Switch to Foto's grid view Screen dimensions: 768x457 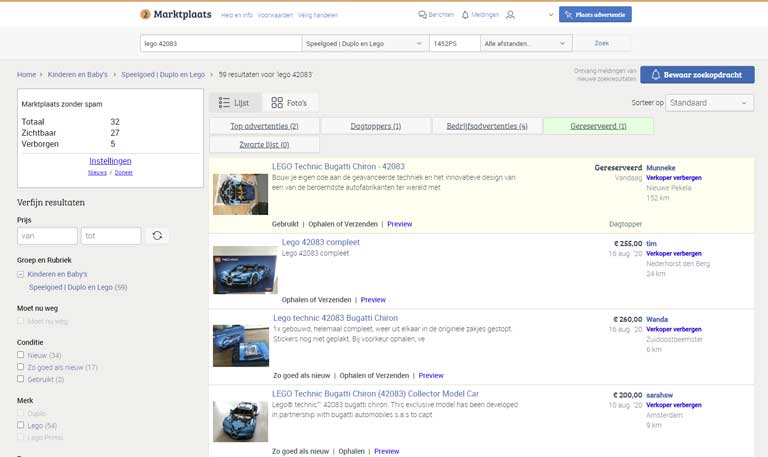pos(289,102)
